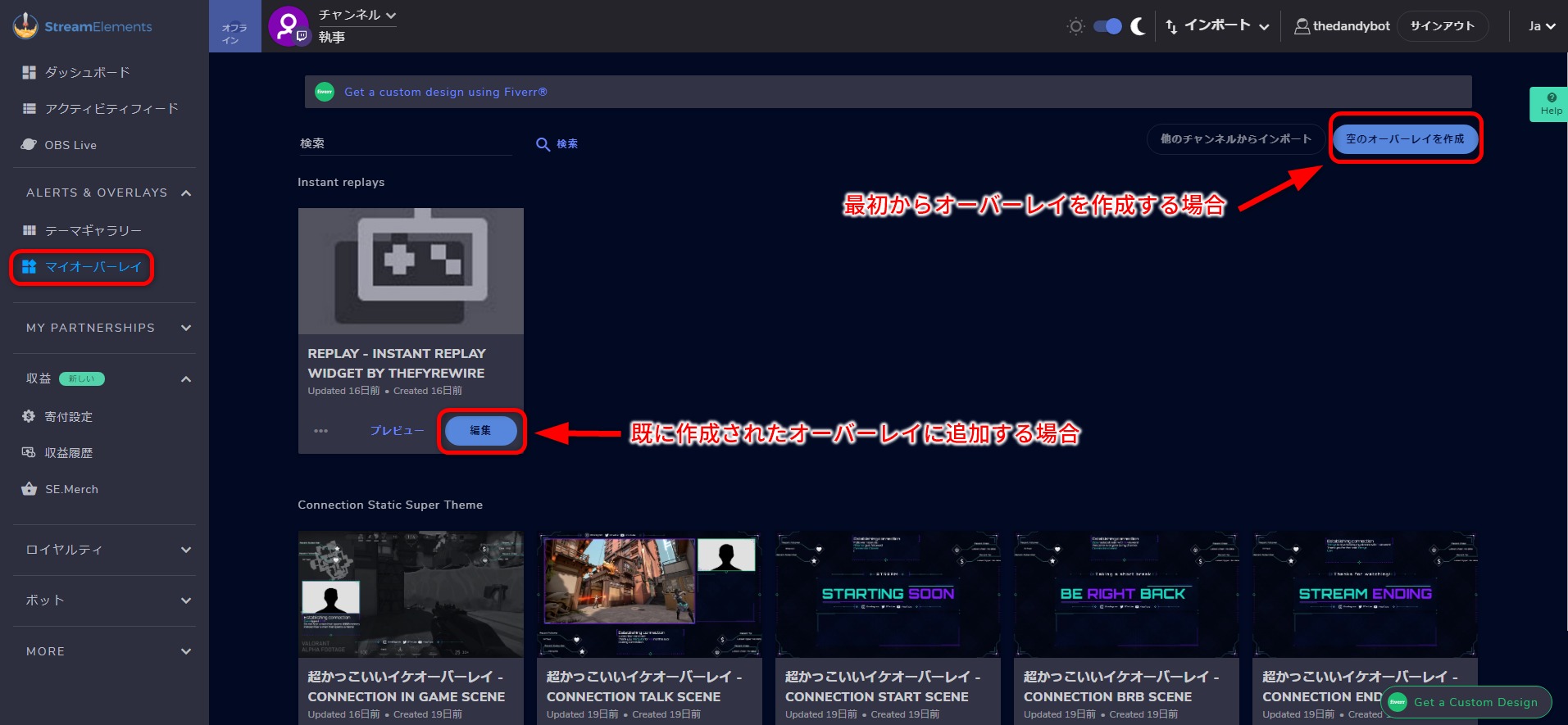The height and width of the screenshot is (725, 1568).
Task: Expand the ロイヤルティ section
Action: [186, 550]
